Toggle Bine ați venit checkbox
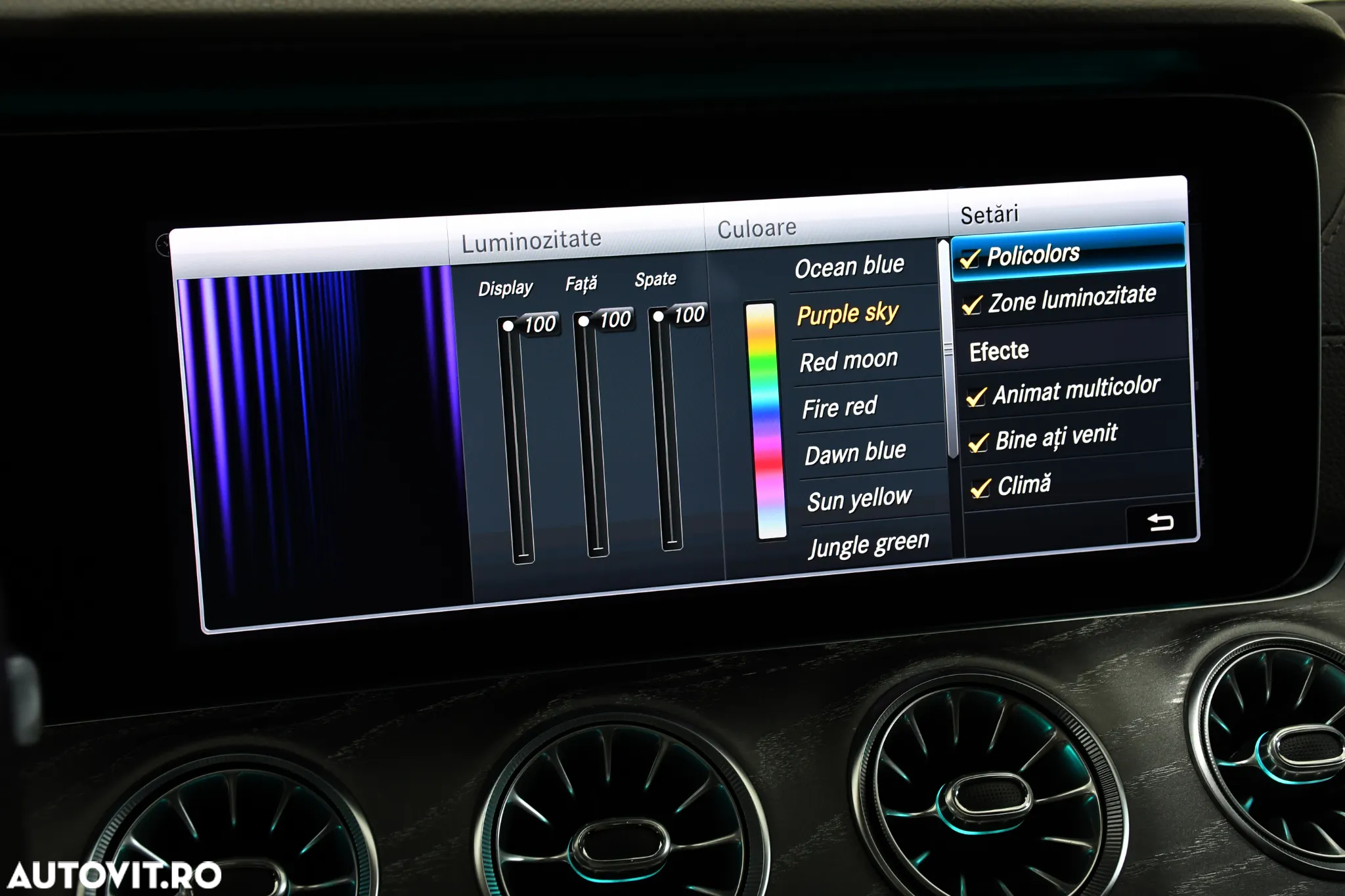The height and width of the screenshot is (896, 1345). (979, 442)
